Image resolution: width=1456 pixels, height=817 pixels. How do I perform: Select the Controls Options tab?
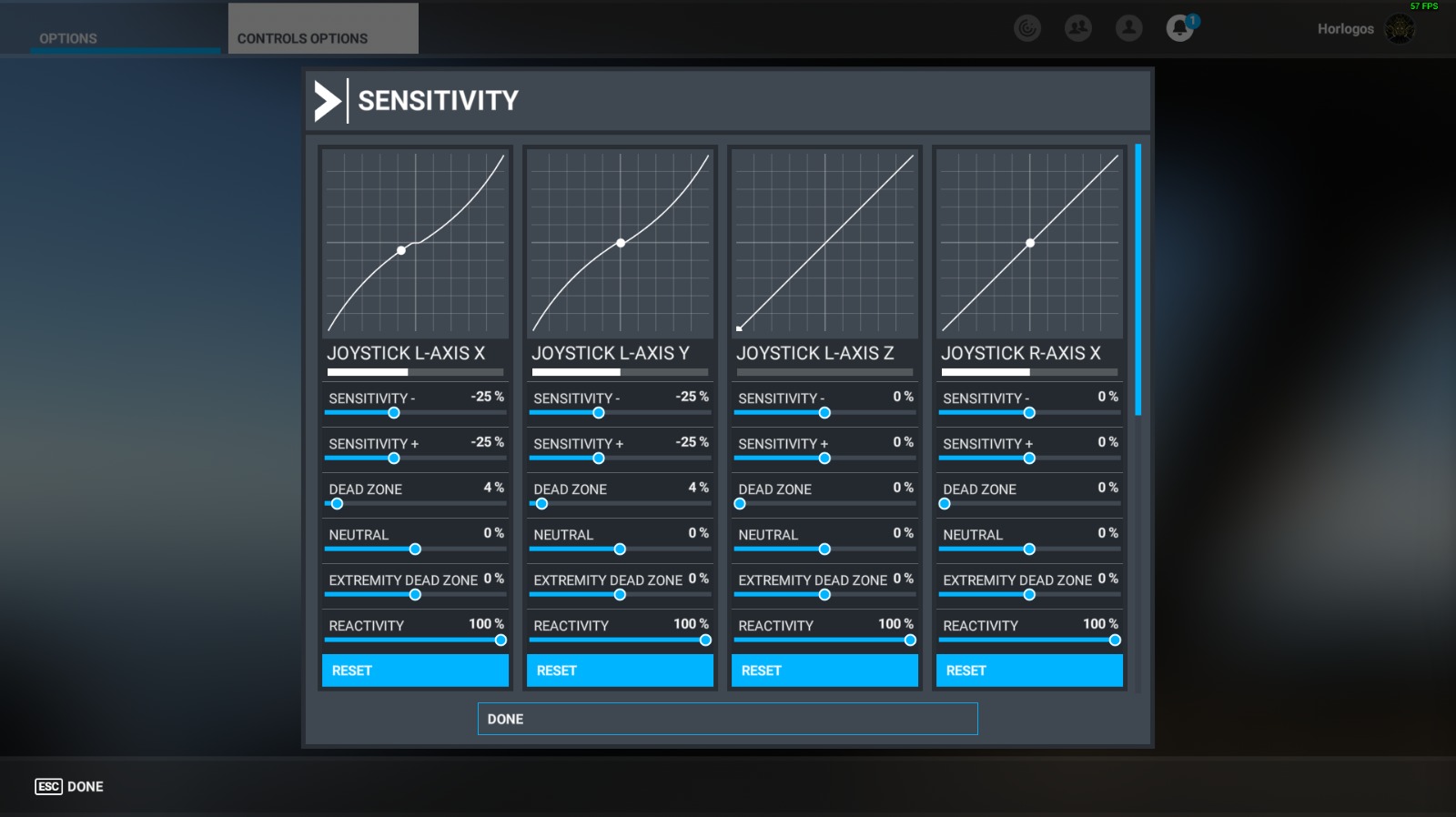pos(303,38)
